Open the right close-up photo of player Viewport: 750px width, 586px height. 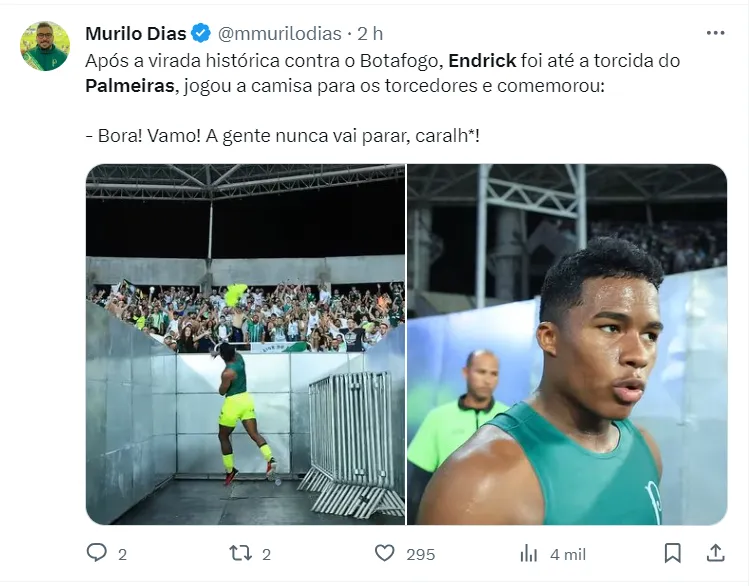coord(567,344)
